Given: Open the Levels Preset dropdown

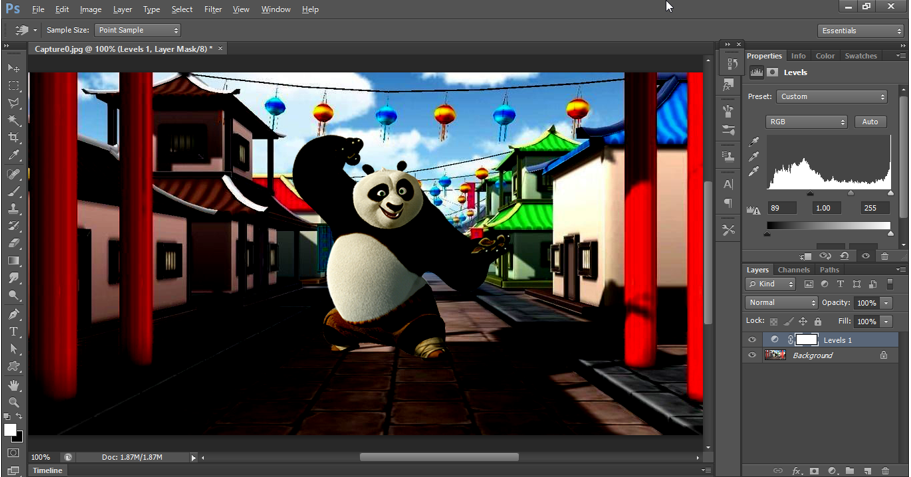Looking at the screenshot, I should tap(832, 96).
